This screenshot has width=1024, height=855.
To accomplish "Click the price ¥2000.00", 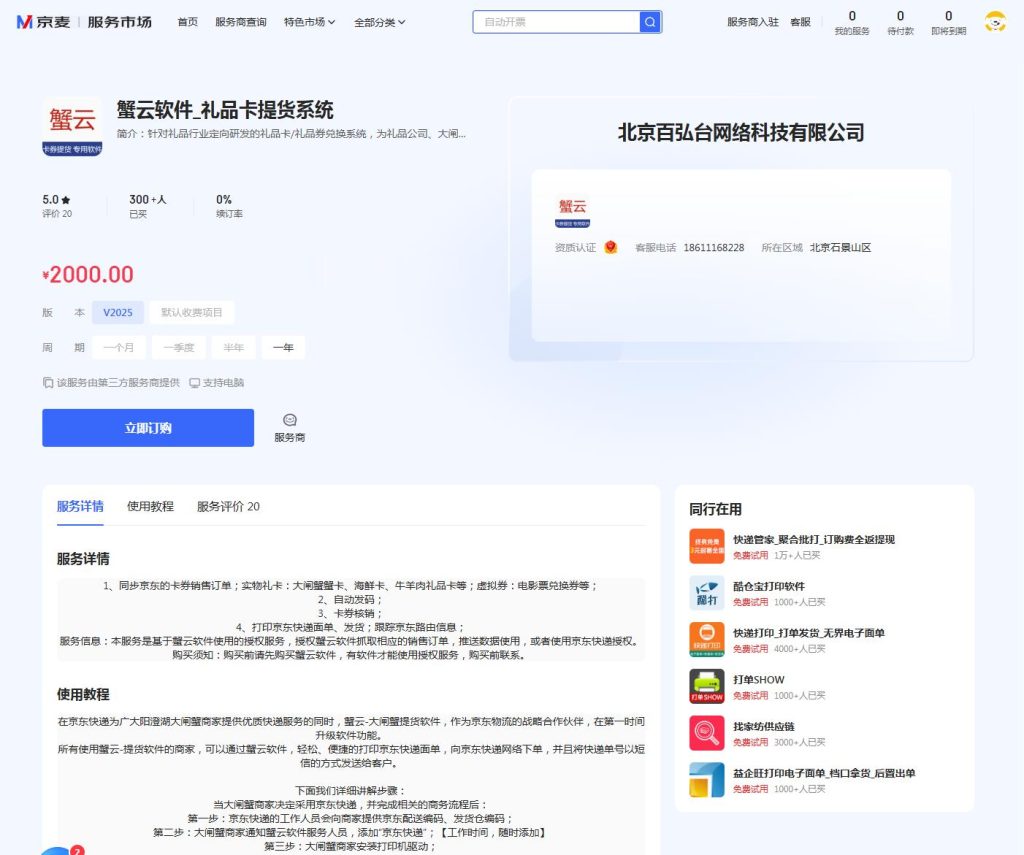I will point(88,274).
